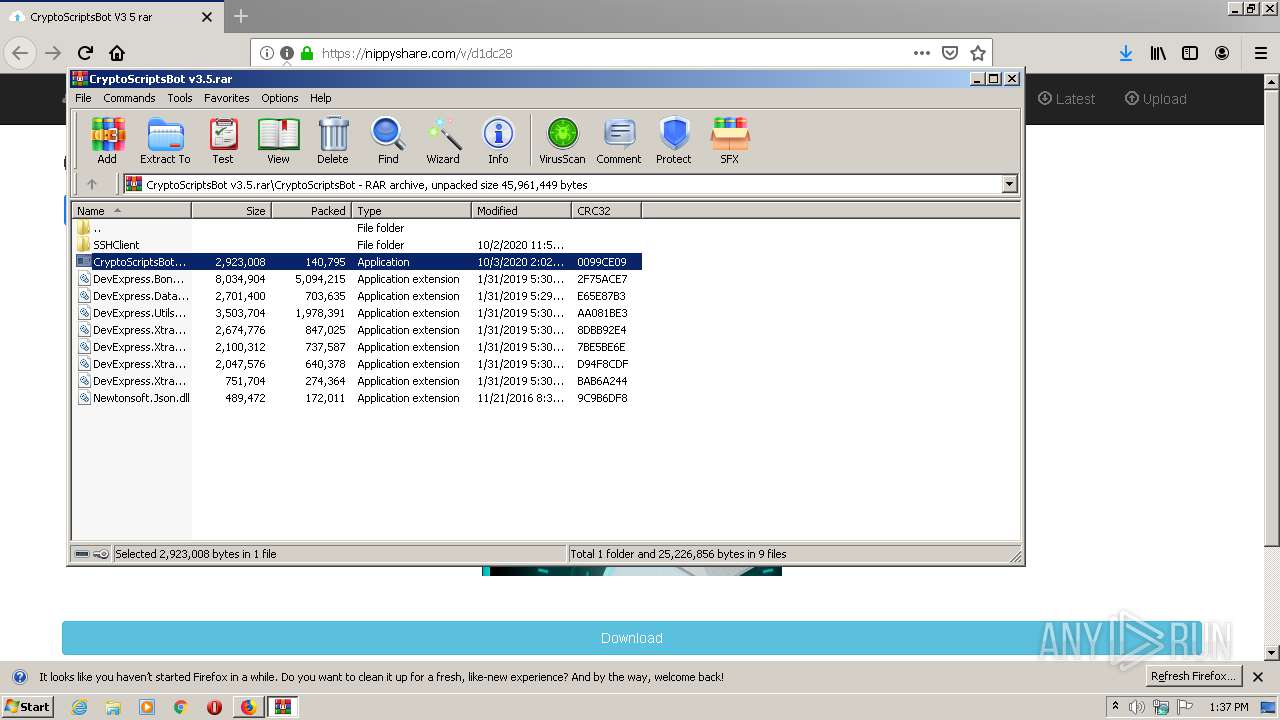Viewport: 1280px width, 720px height.
Task: Click the Find magnifier icon
Action: pos(388,140)
